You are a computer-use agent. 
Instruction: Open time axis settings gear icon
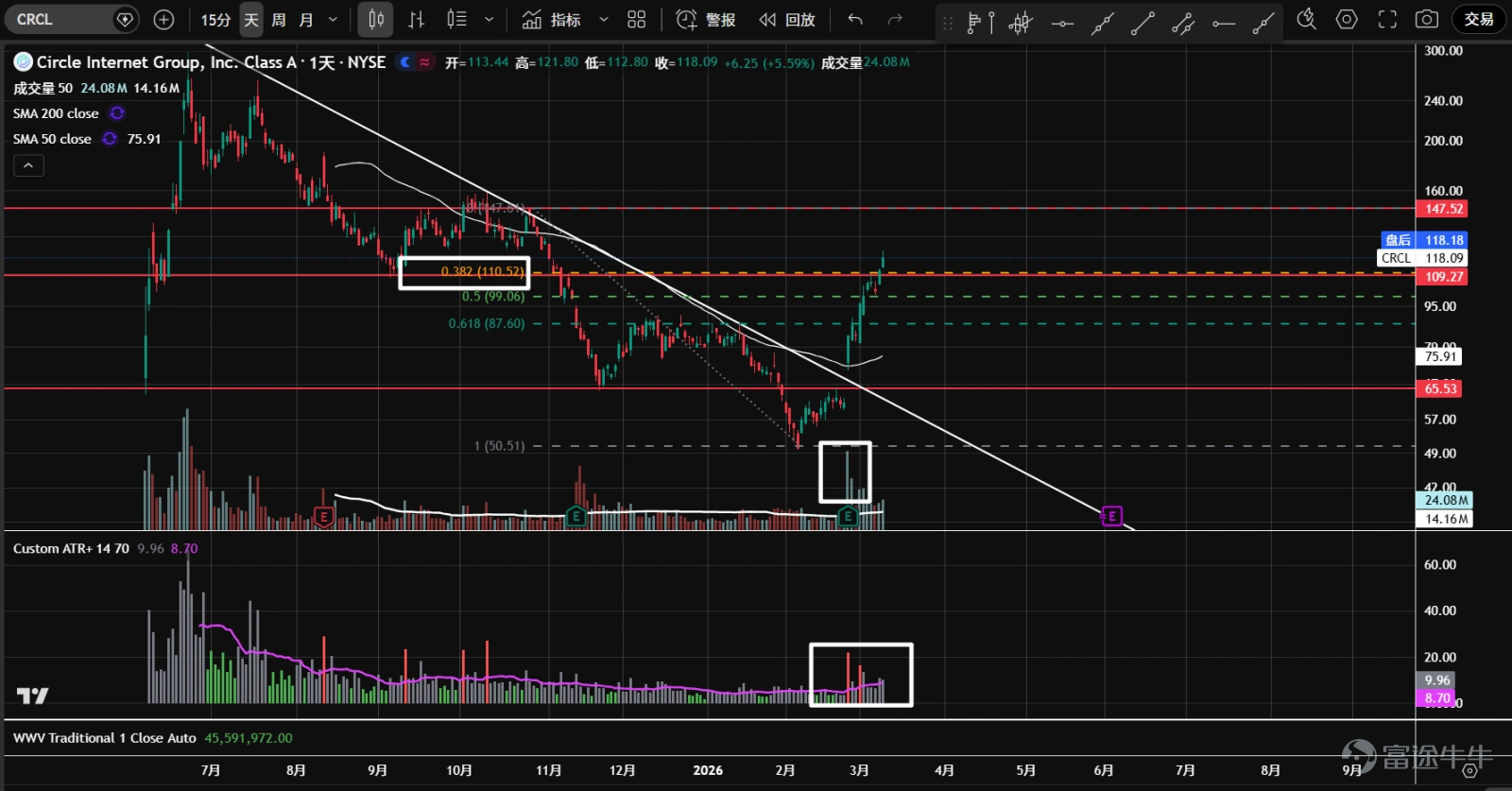pyautogui.click(x=1469, y=770)
